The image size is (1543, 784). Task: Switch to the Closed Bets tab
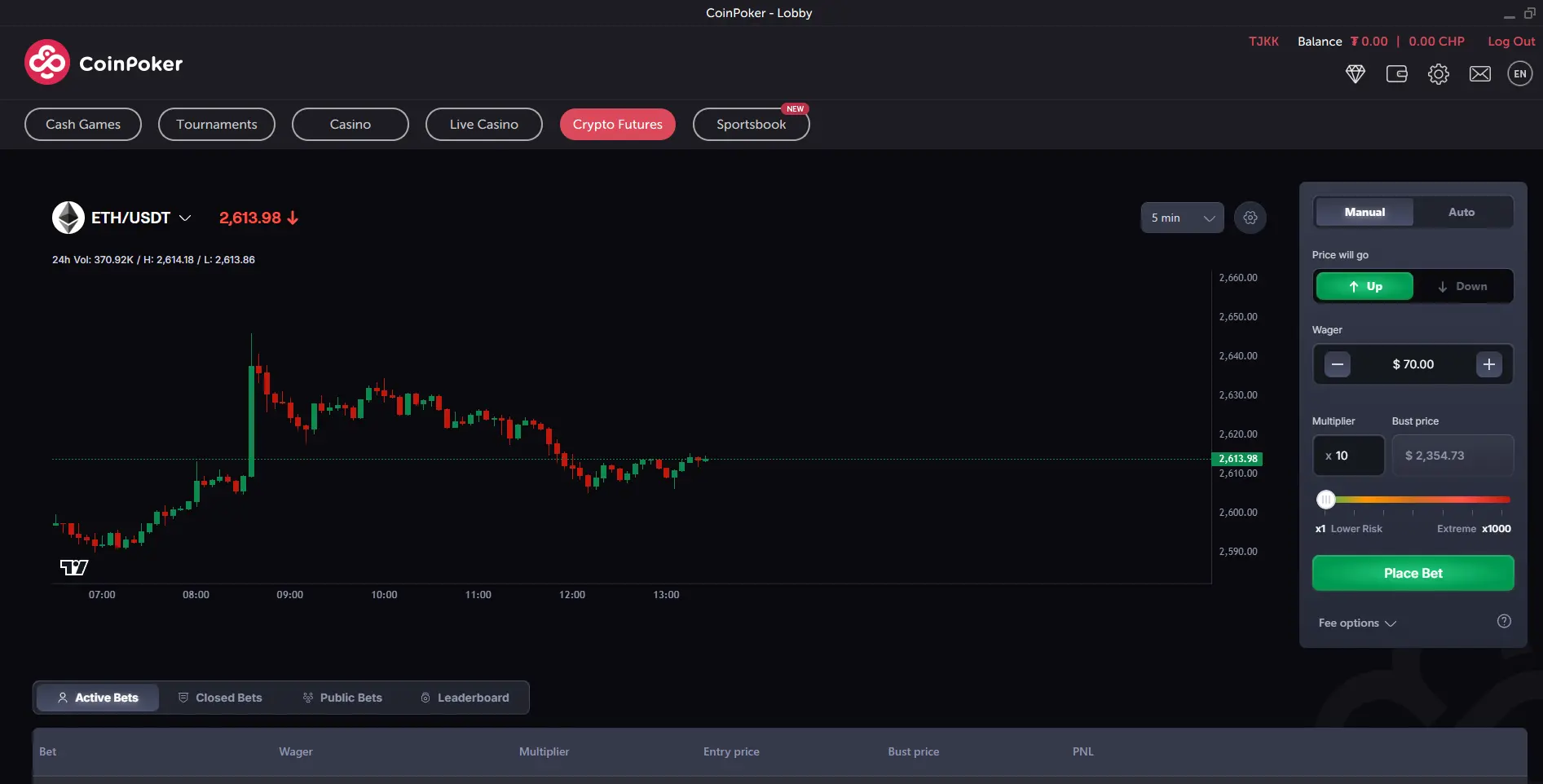pyautogui.click(x=219, y=698)
